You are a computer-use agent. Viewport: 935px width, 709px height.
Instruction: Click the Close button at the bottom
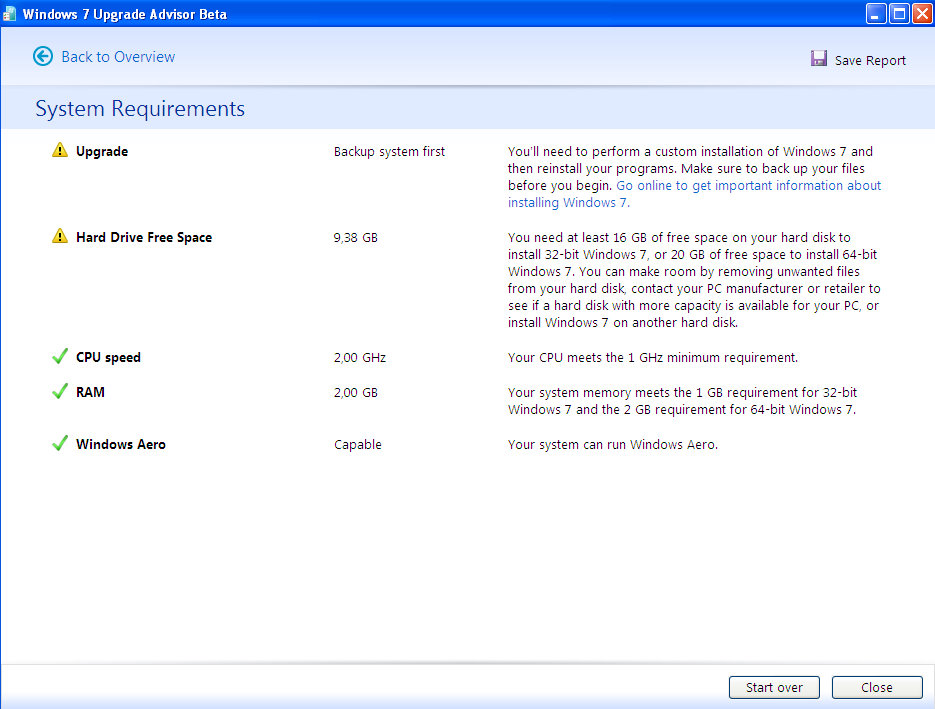tap(877, 688)
